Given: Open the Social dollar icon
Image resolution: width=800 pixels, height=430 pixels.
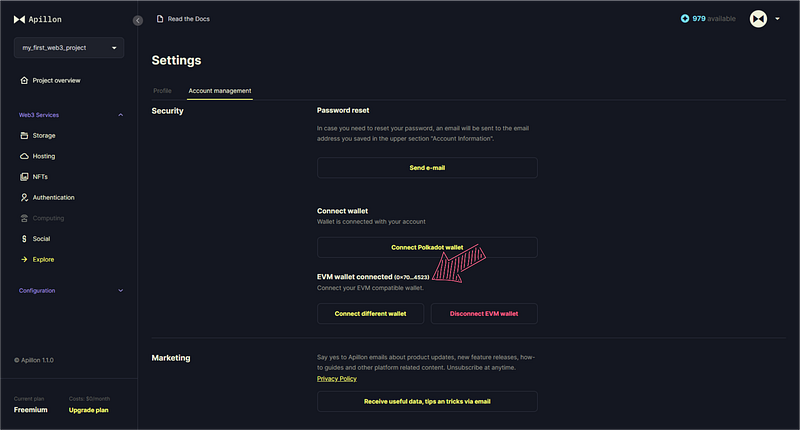Looking at the screenshot, I should [x=24, y=239].
